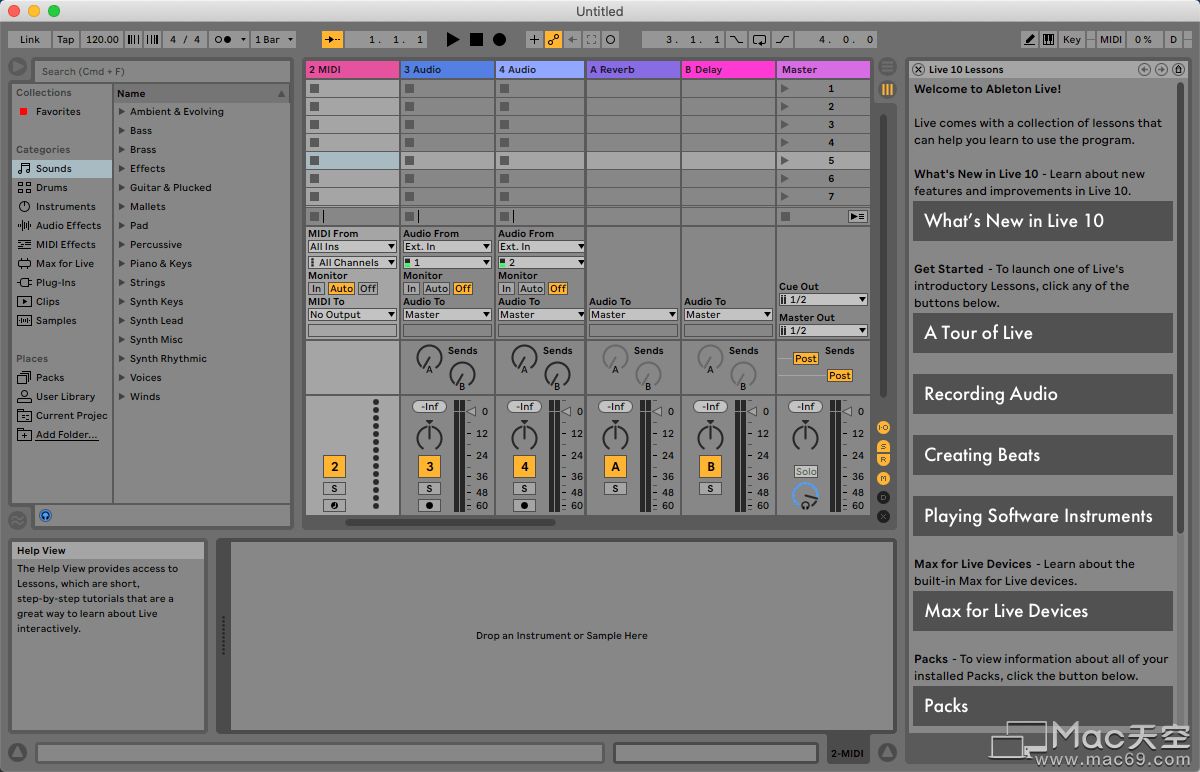The width and height of the screenshot is (1200, 772).
Task: Click the Stop transport button
Action: click(x=476, y=40)
